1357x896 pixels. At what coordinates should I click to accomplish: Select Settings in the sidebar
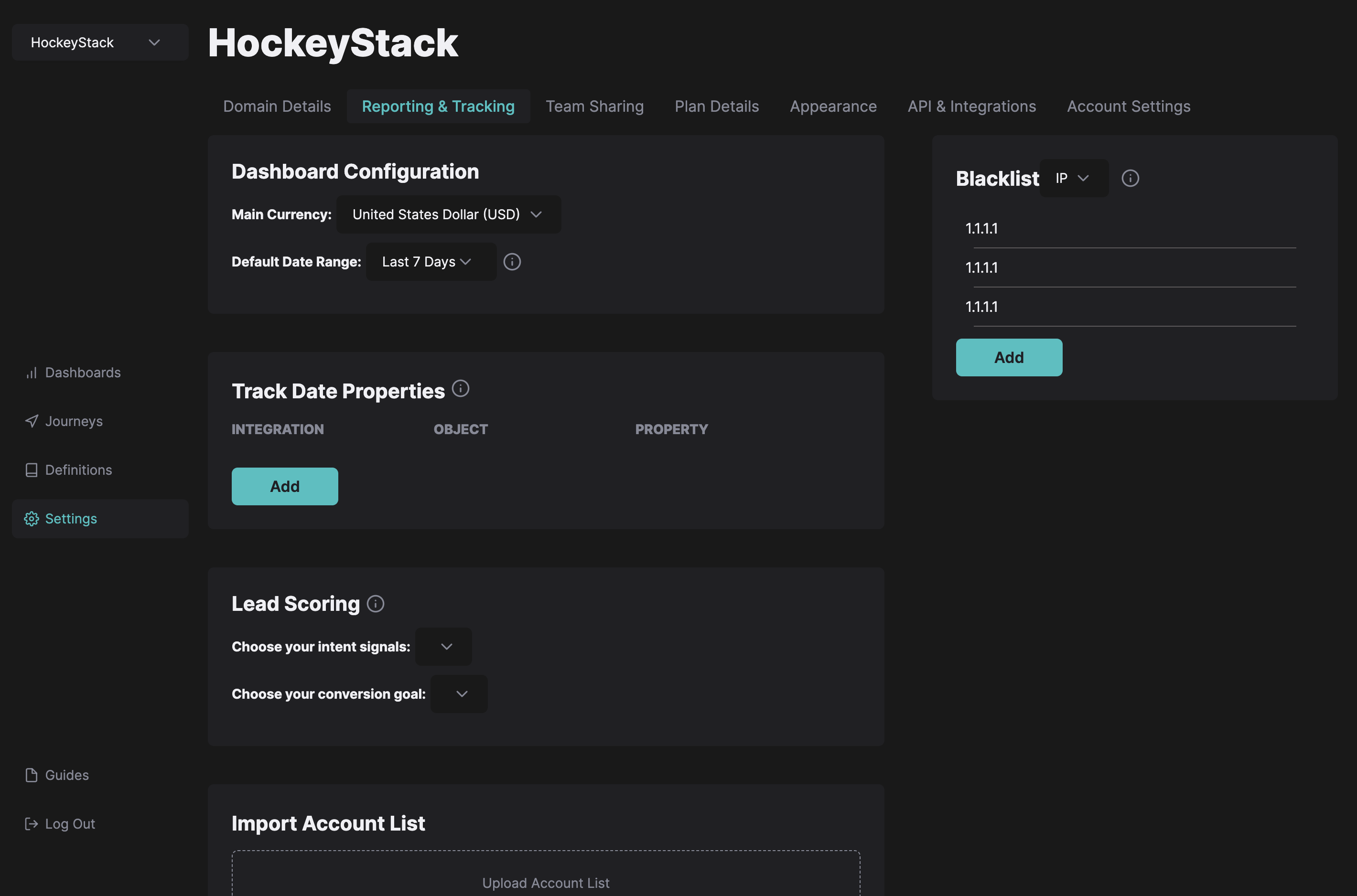(100, 519)
